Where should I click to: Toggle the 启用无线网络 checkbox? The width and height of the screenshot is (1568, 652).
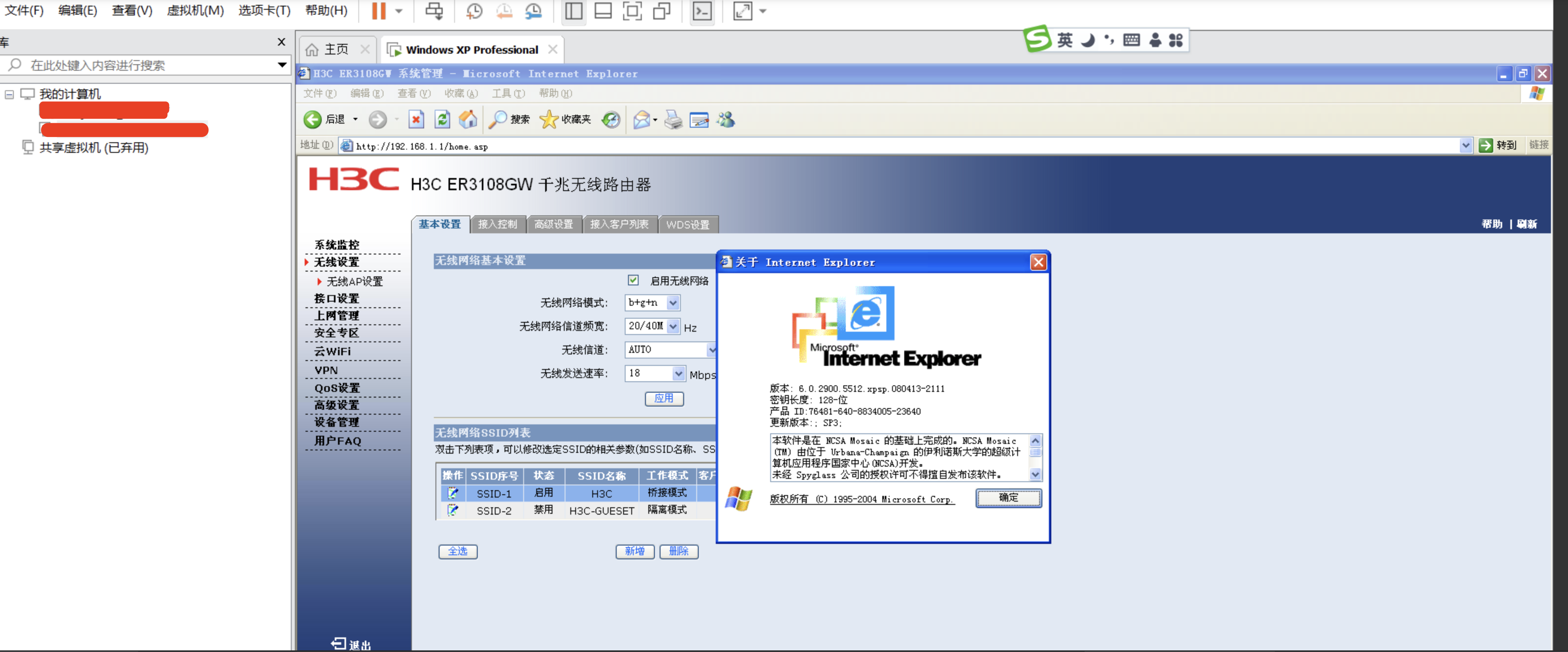click(x=633, y=280)
